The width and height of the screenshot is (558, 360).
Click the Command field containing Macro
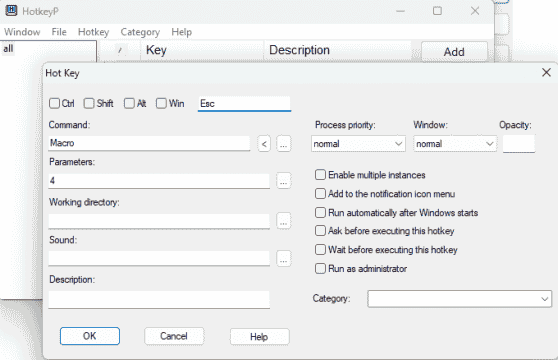click(x=149, y=143)
